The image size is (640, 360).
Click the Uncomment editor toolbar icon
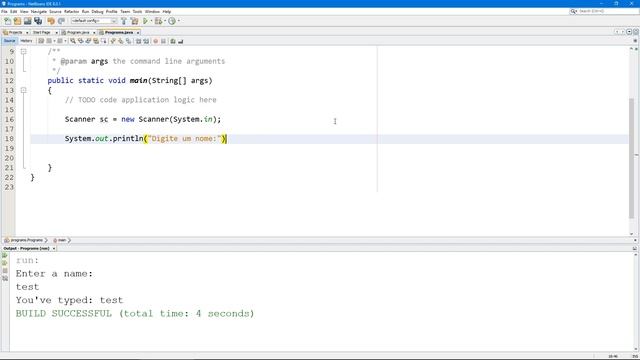(181, 41)
